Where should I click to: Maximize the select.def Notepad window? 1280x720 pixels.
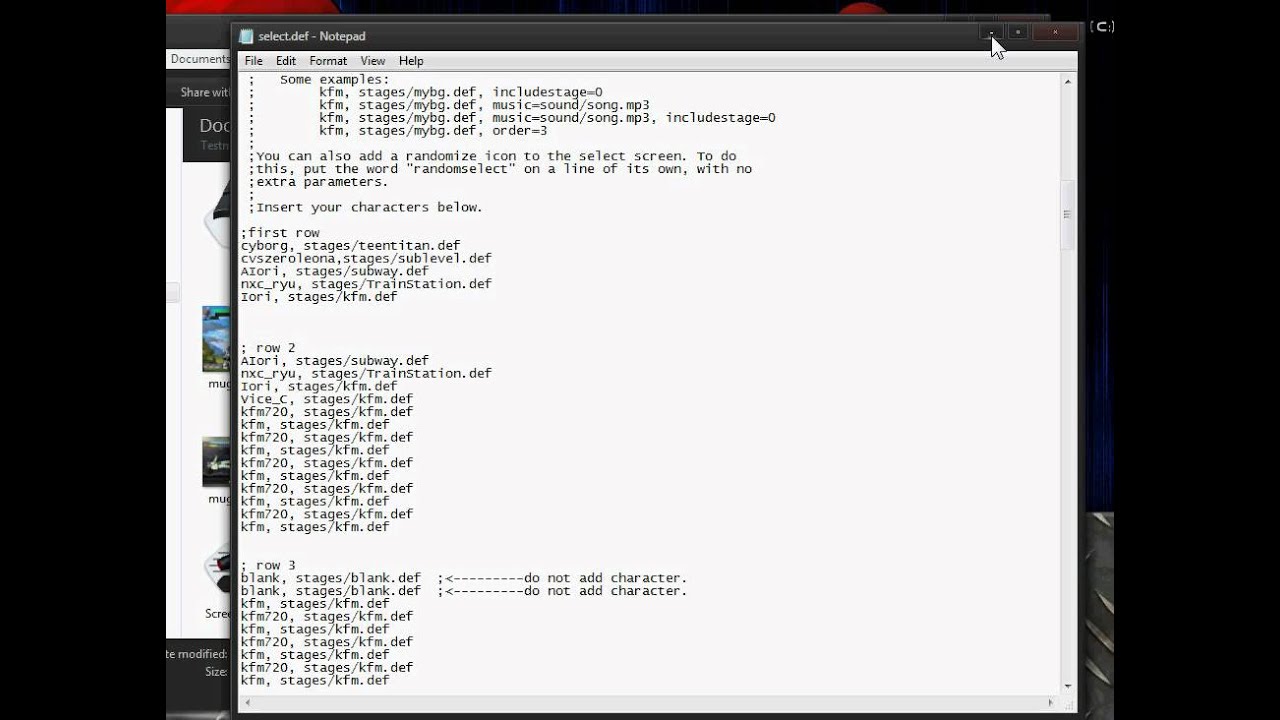(1017, 32)
